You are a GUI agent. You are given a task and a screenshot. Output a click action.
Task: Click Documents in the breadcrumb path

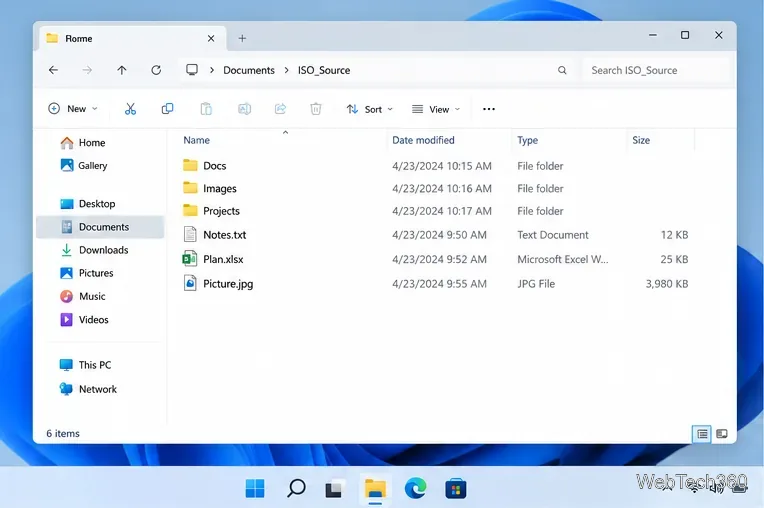point(249,70)
